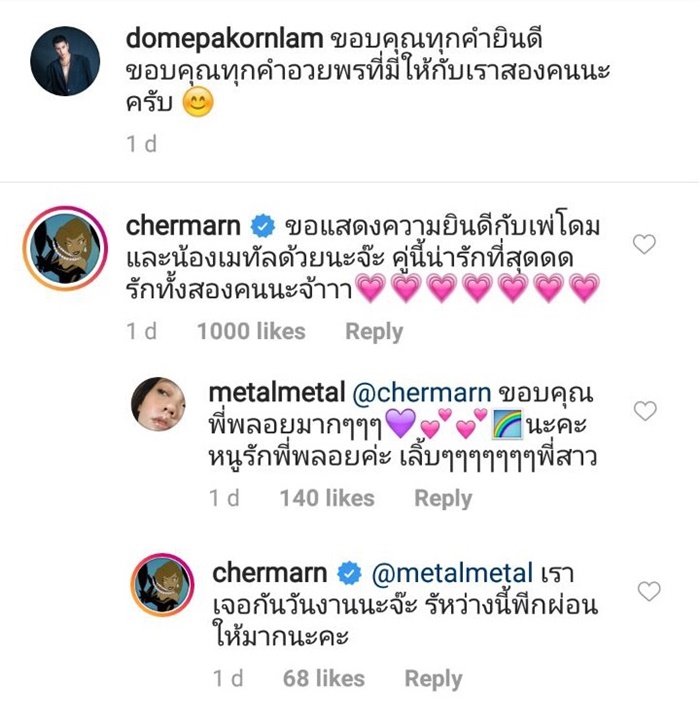Tap metalmetal's profile photo
This screenshot has height=722, width=700.
[x=159, y=404]
